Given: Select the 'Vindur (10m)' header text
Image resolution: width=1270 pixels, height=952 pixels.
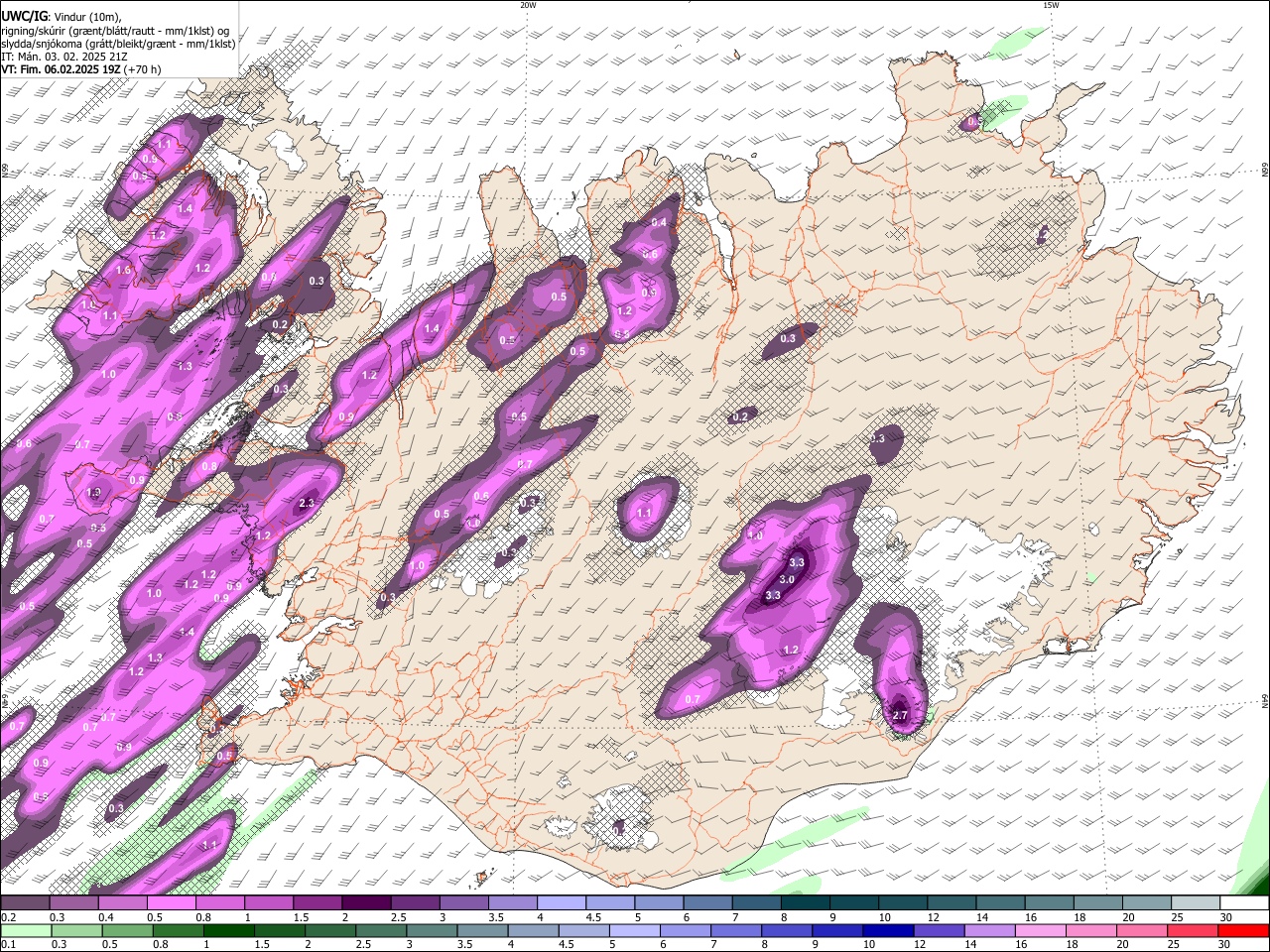Looking at the screenshot, I should point(88,16).
